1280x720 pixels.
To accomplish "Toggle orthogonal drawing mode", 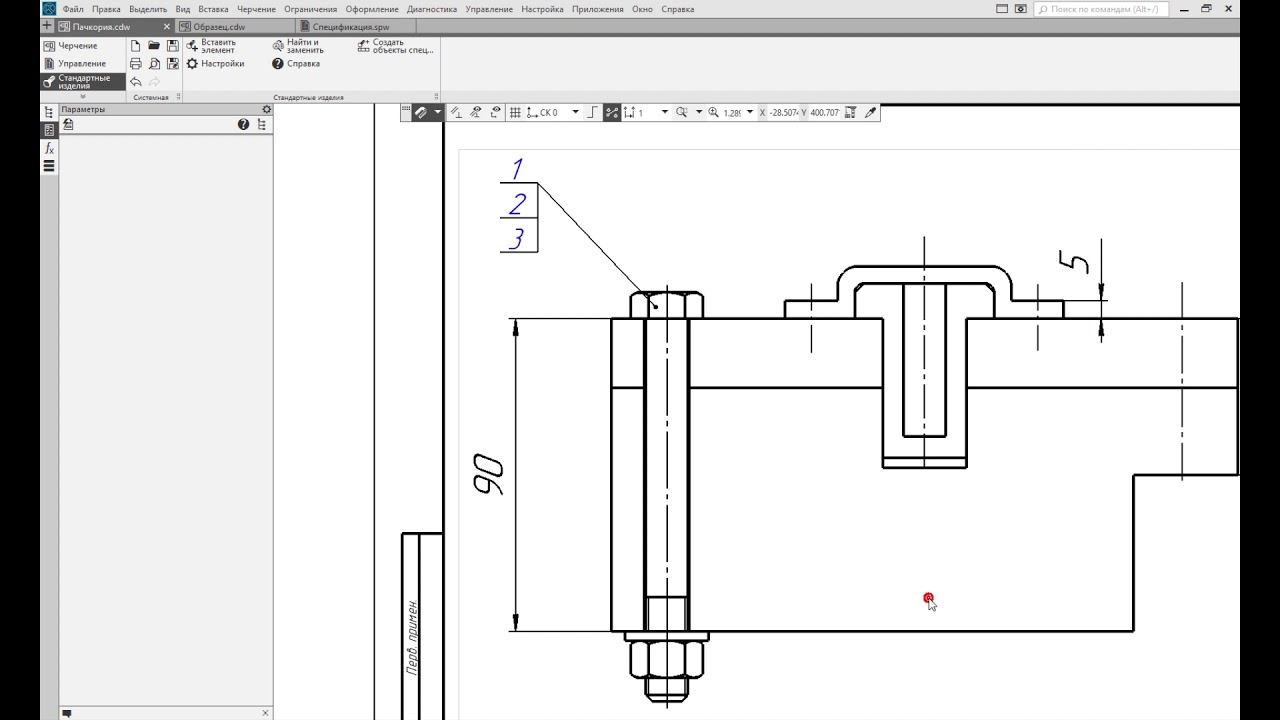I will coord(592,113).
